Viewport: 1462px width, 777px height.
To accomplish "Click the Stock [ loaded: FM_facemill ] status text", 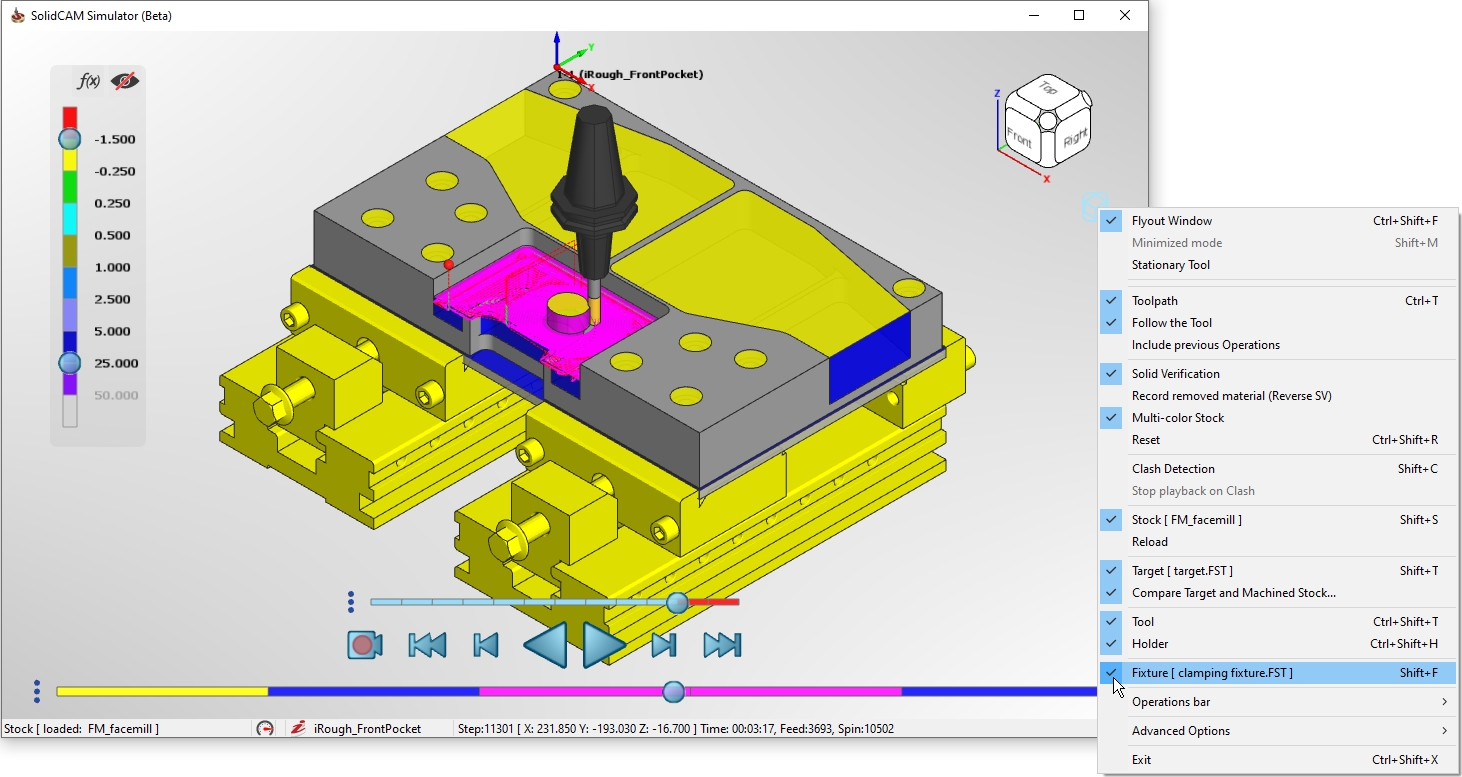I will click(82, 729).
